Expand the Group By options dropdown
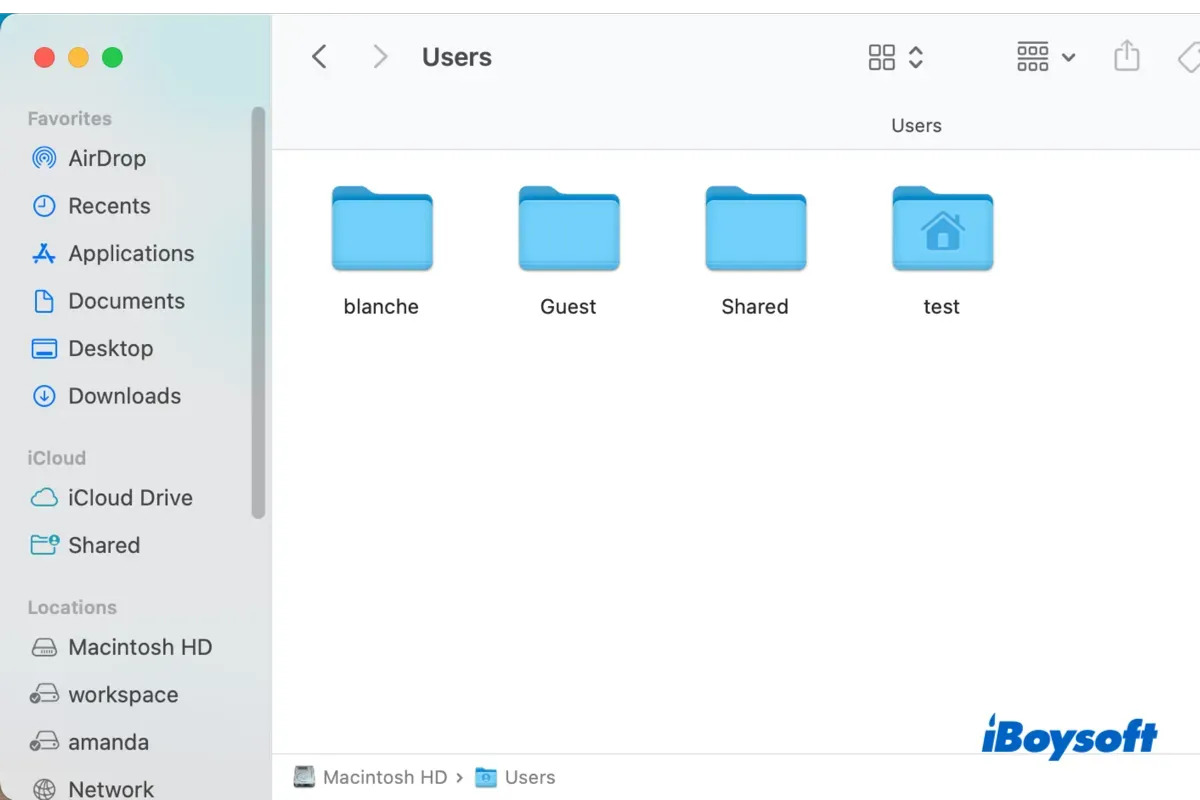This screenshot has width=1200, height=800. 1045,57
